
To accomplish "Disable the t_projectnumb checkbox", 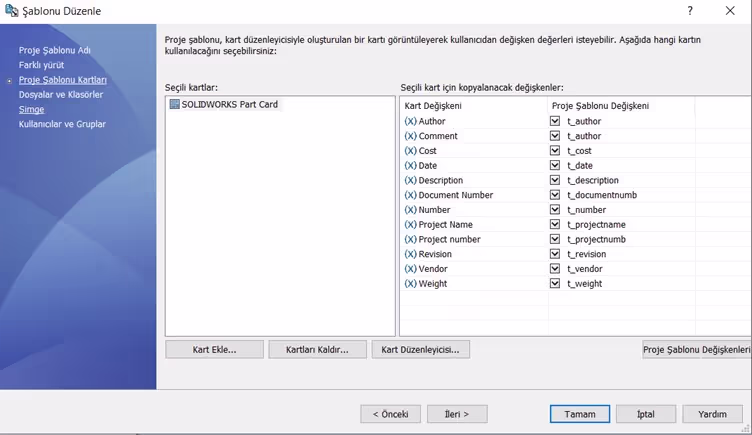I will [x=555, y=239].
